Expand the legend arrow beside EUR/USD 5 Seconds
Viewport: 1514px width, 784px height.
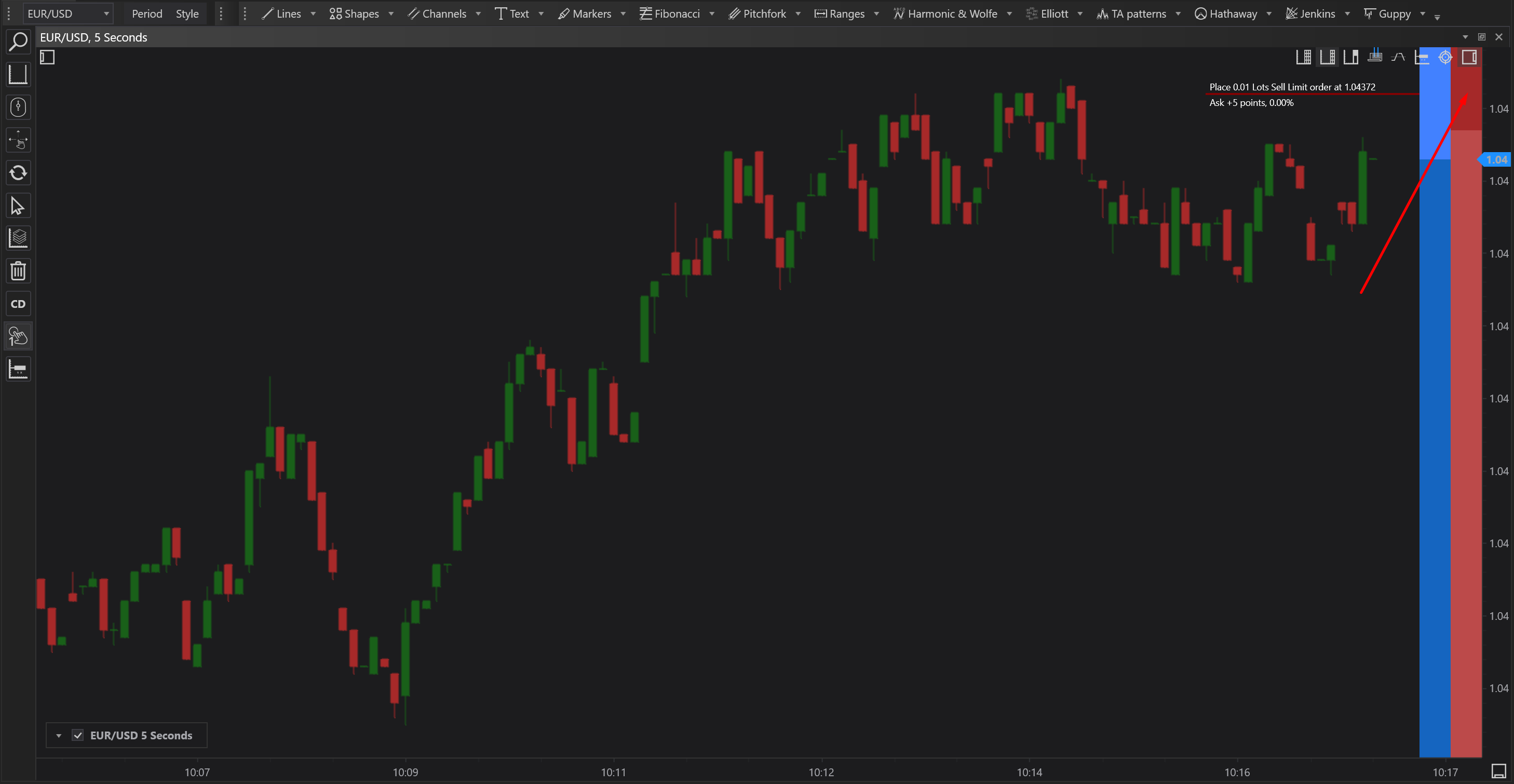tap(59, 735)
